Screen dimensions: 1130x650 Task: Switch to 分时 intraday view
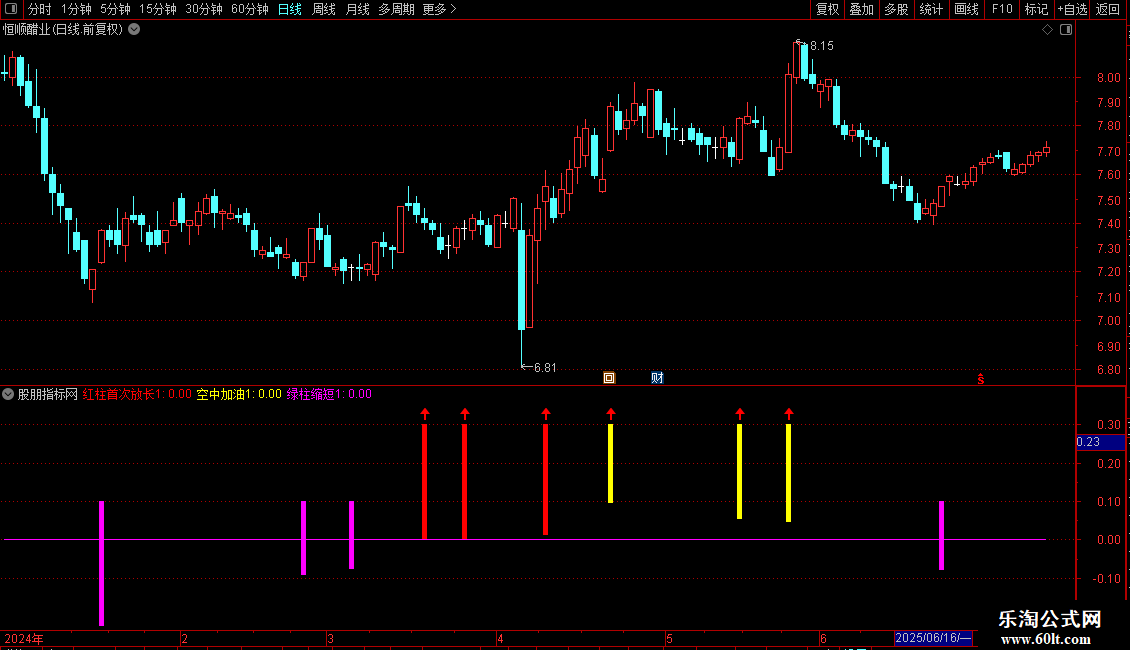coord(40,9)
